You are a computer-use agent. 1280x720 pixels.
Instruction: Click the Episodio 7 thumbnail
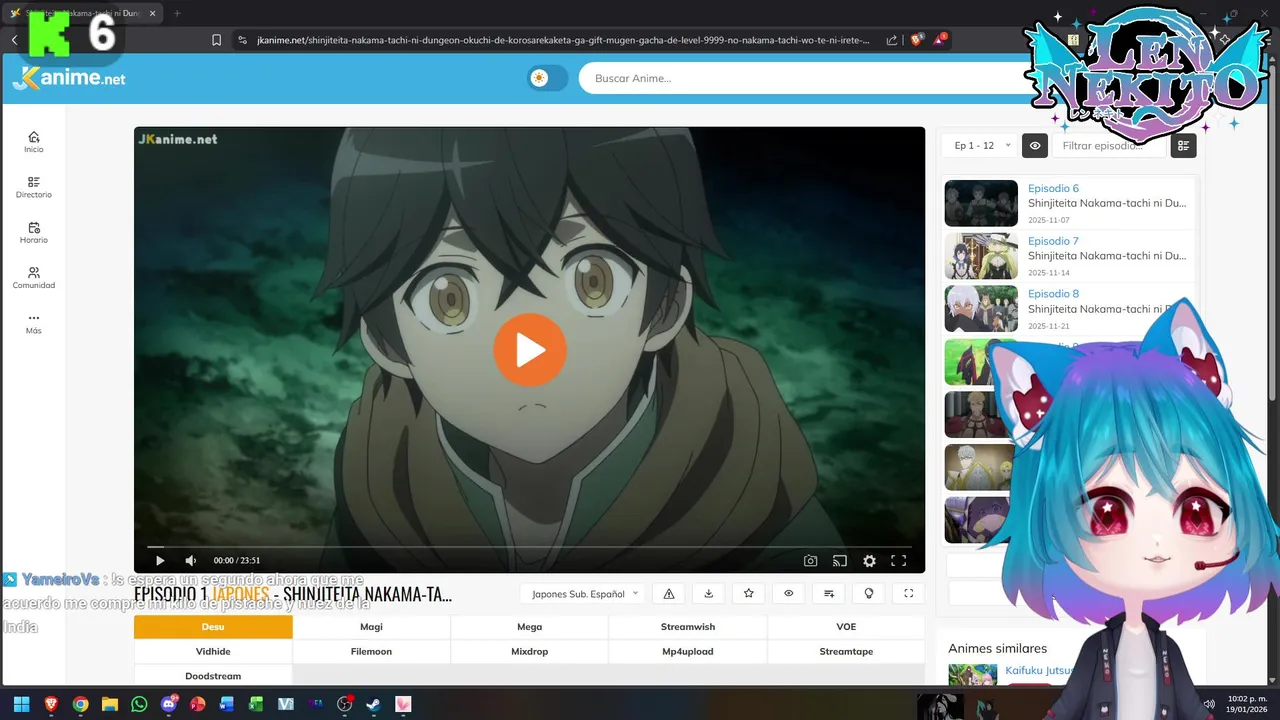(981, 256)
